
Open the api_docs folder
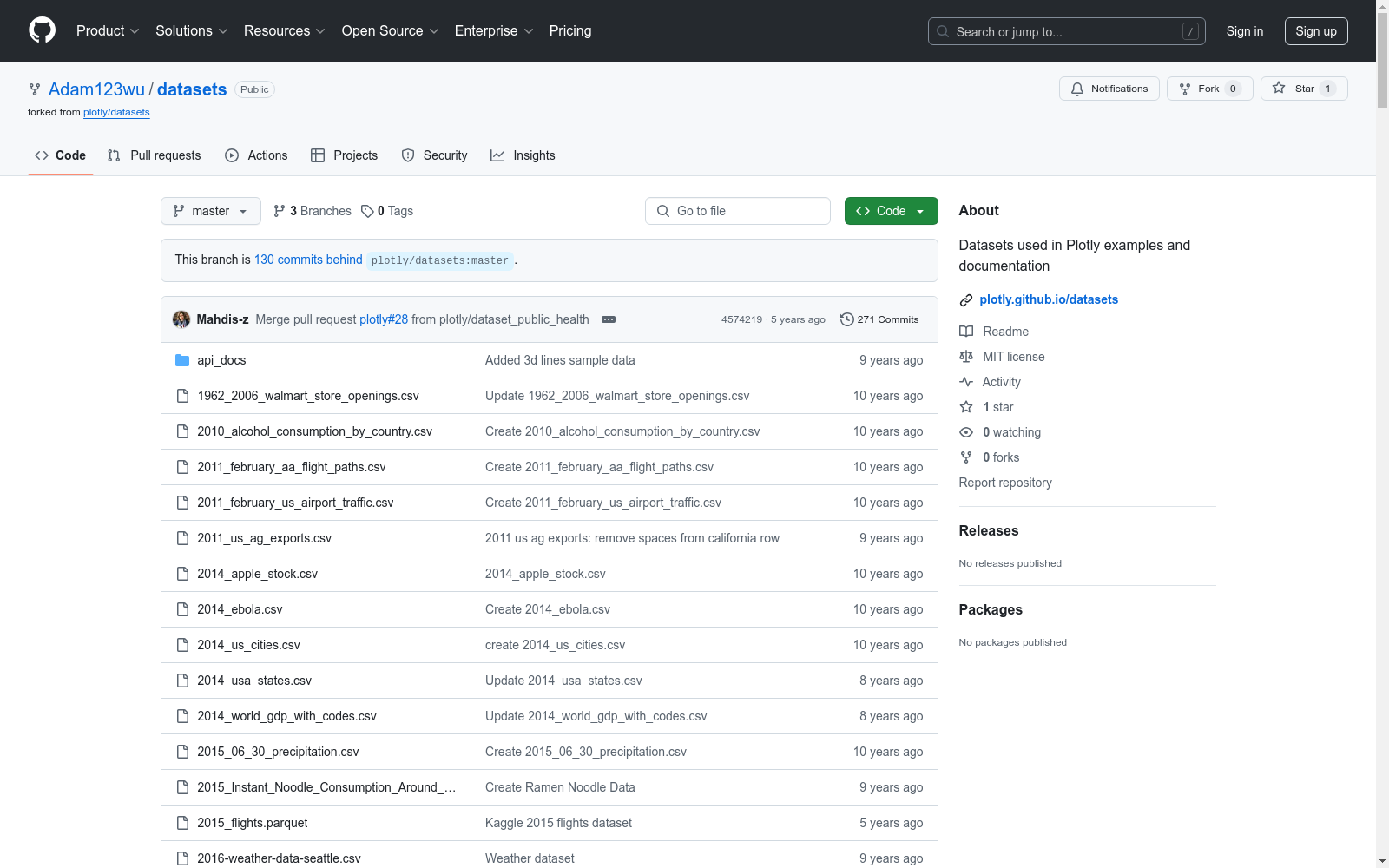221,360
